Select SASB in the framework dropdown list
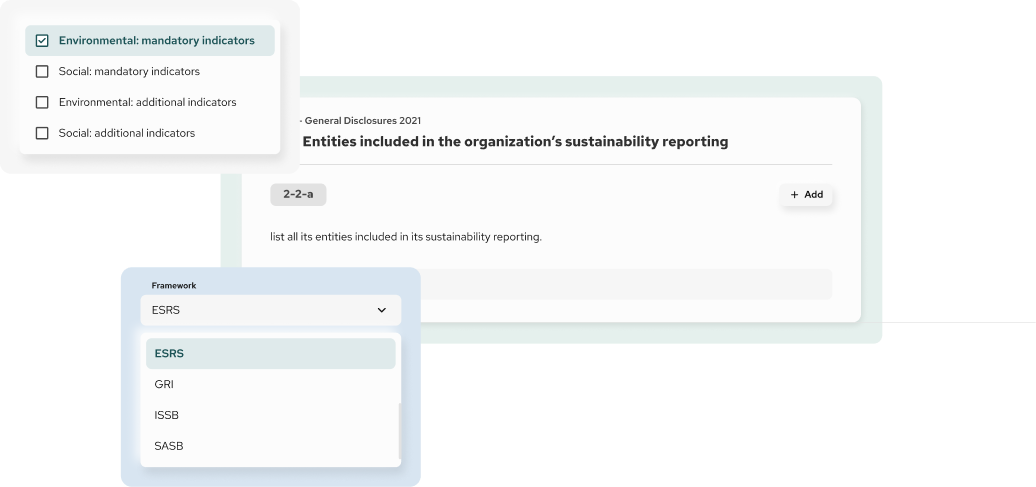The height and width of the screenshot is (487, 1036). point(169,446)
